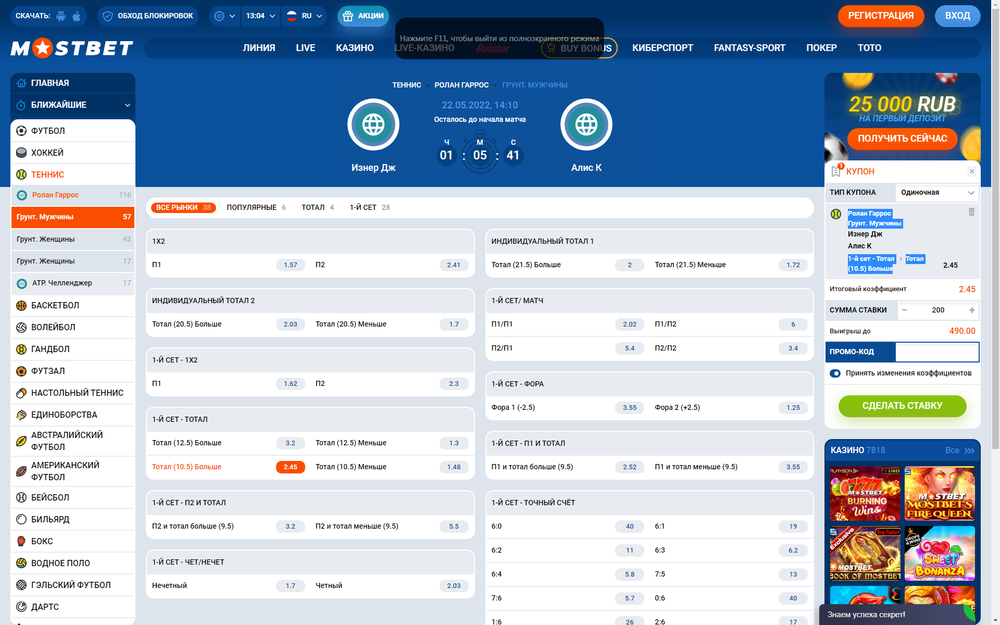Select Гандбол icon

[21, 349]
